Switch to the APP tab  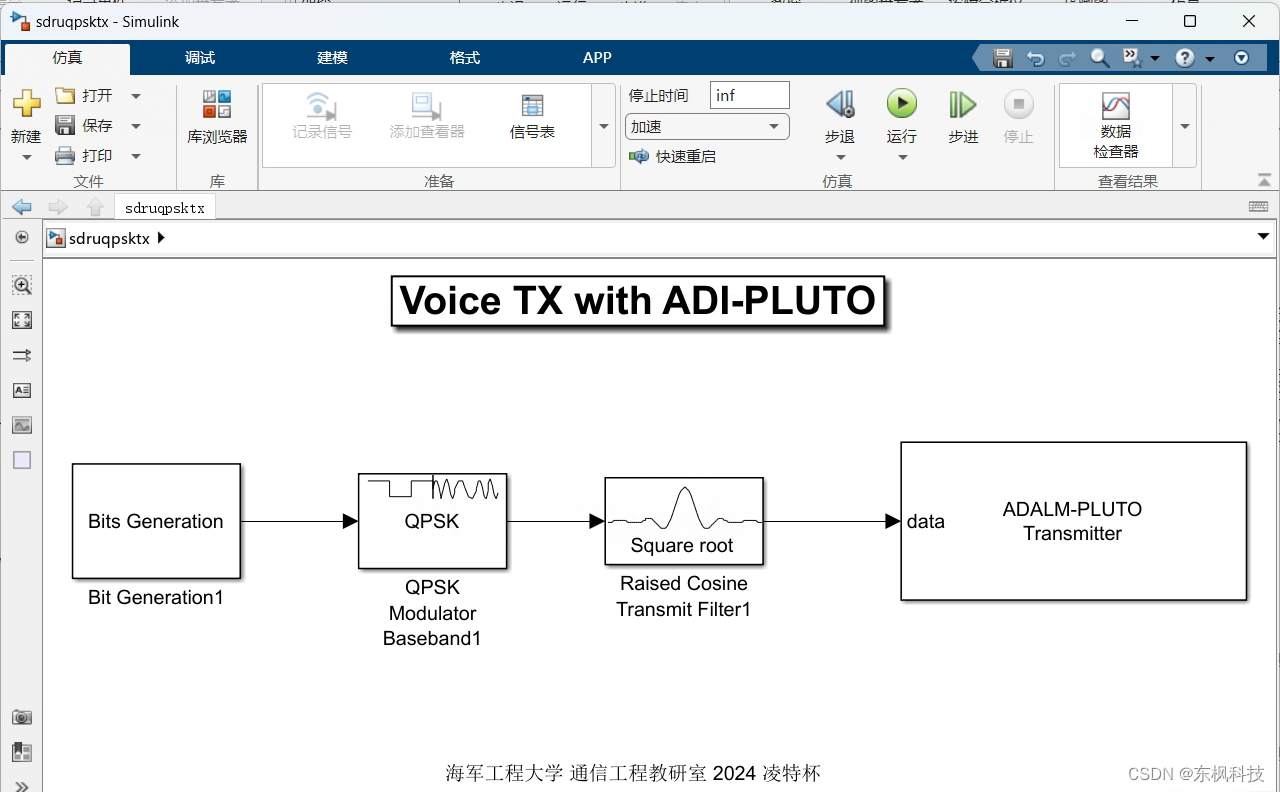tap(597, 58)
